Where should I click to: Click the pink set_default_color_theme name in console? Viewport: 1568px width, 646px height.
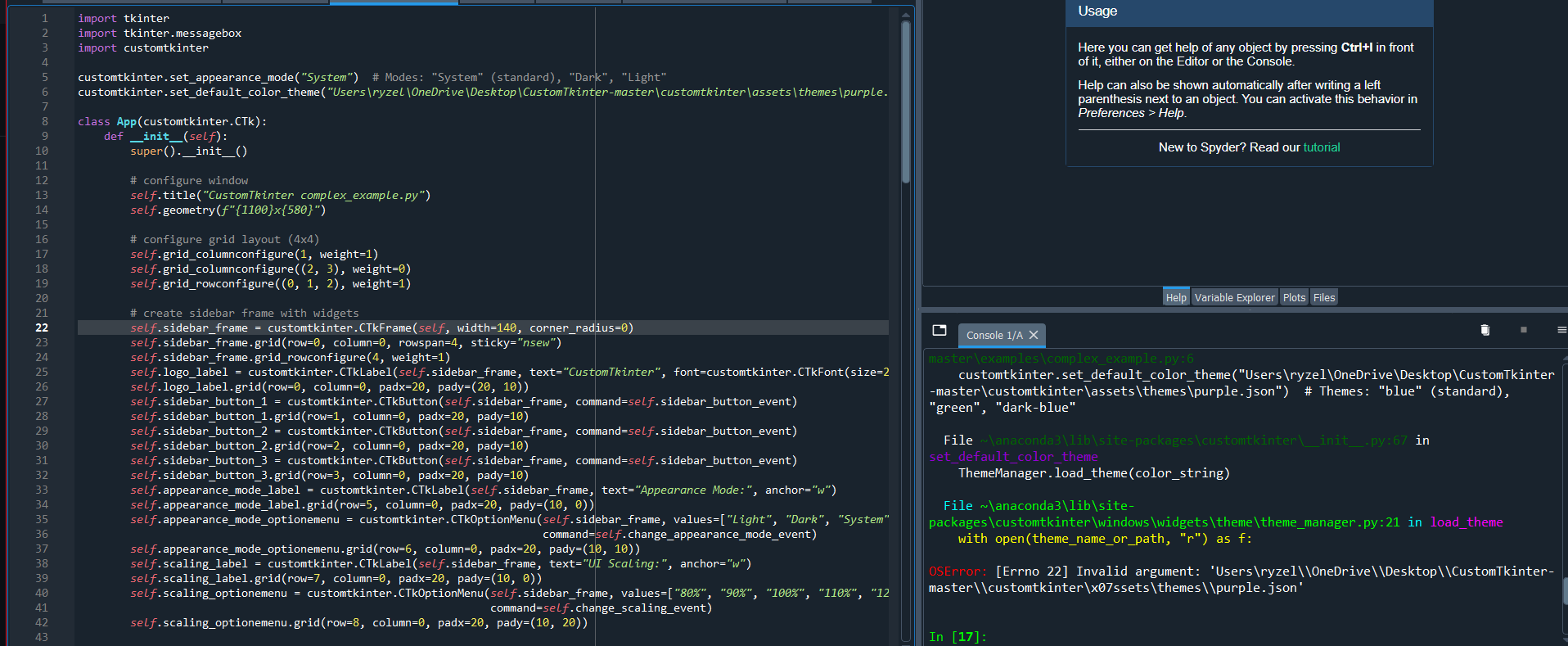[x=1013, y=457]
